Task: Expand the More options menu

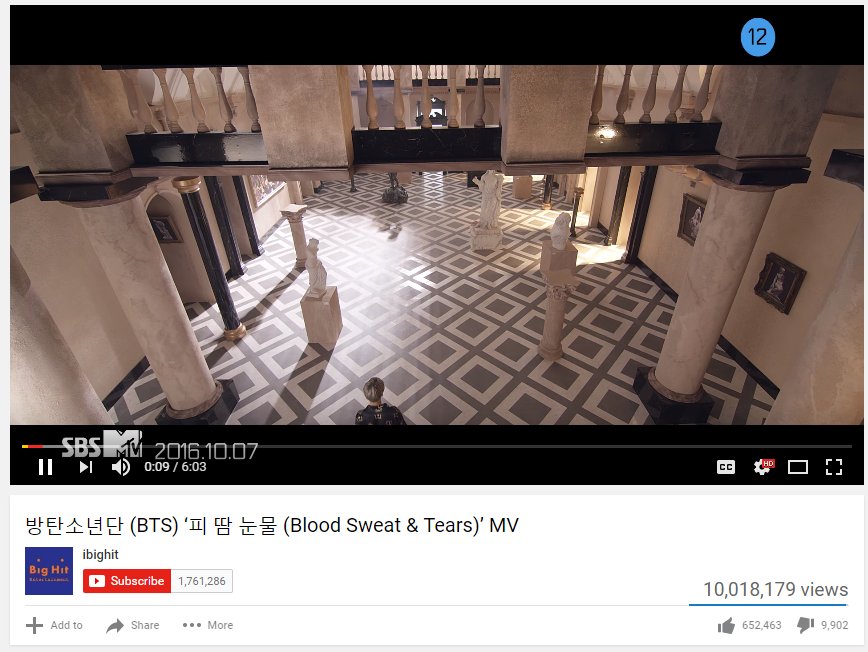Action: (208, 625)
